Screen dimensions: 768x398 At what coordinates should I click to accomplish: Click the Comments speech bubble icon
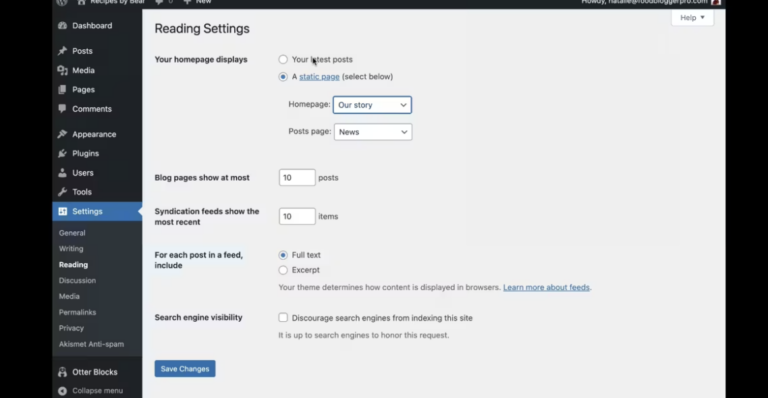pos(62,109)
